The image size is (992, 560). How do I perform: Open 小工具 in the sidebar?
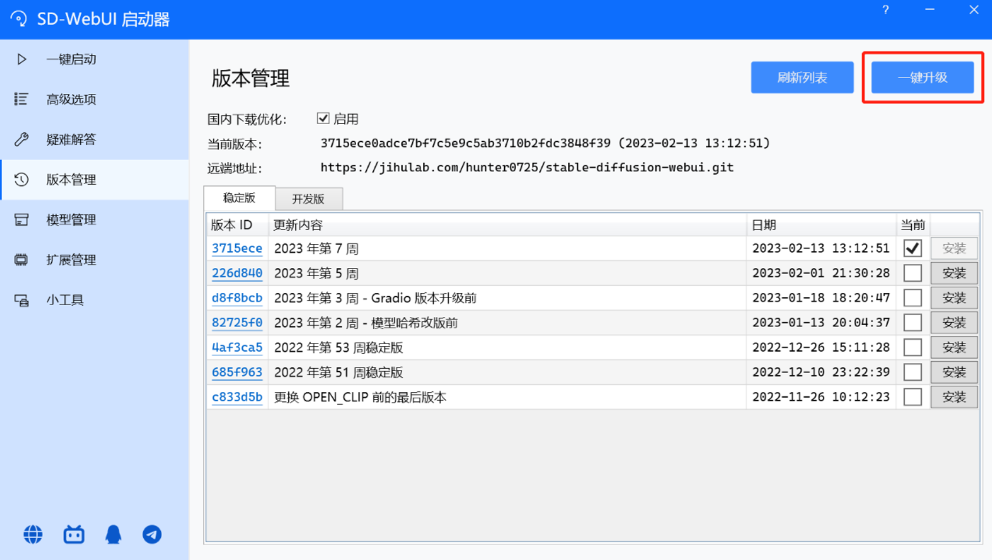(94, 300)
